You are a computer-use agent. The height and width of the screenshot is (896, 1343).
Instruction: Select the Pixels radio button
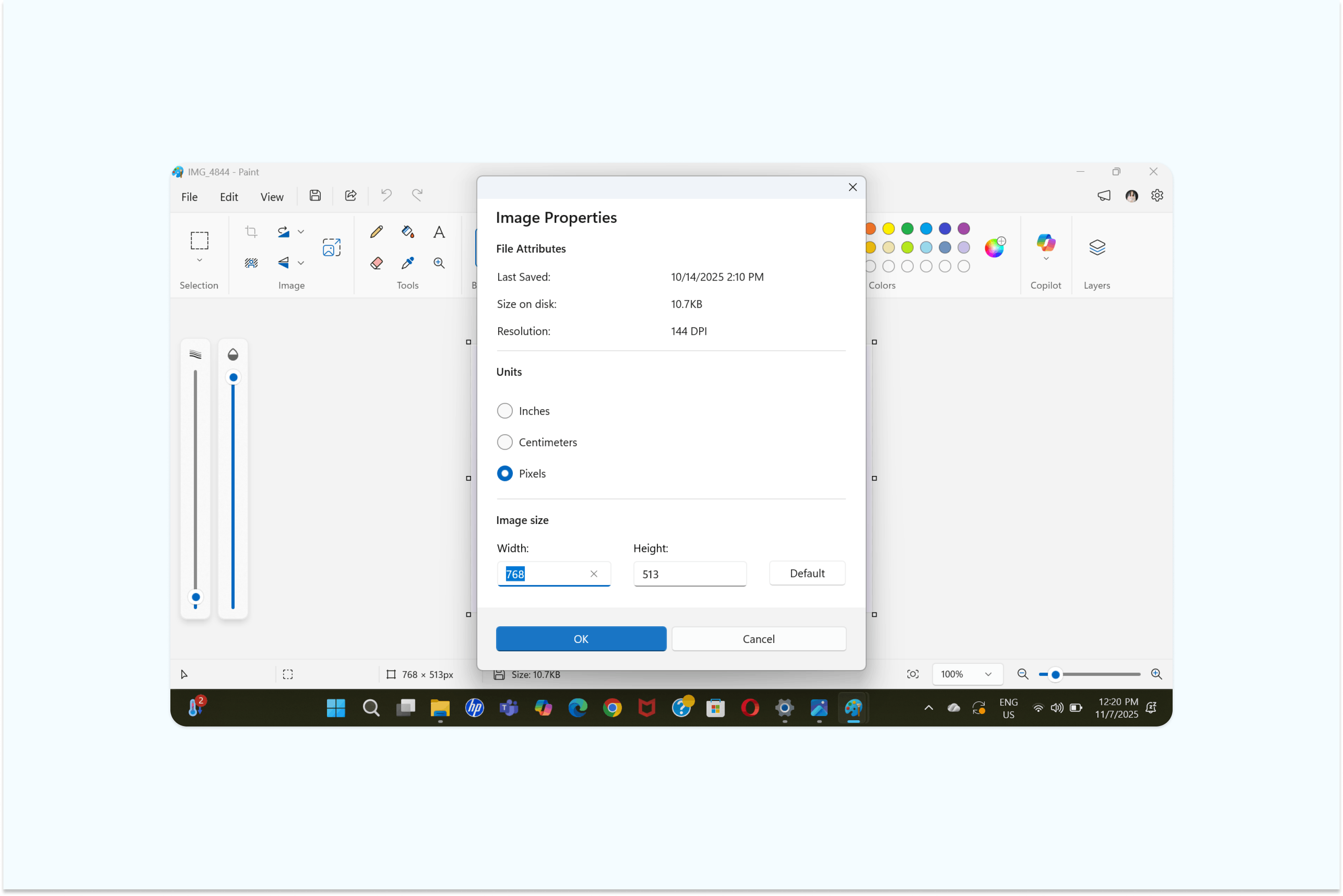(x=504, y=473)
